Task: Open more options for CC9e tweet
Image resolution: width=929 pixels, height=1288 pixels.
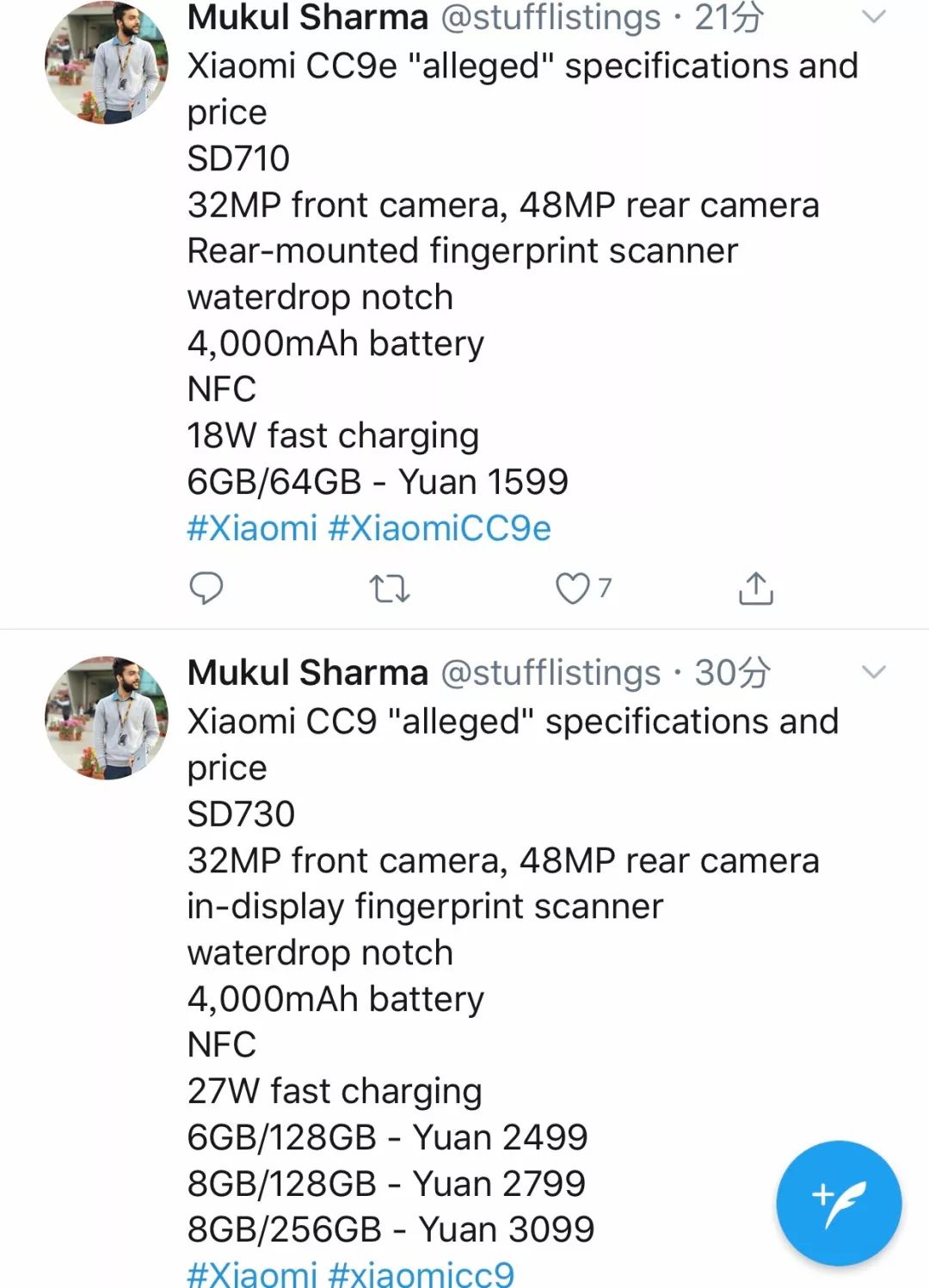Action: 873,17
